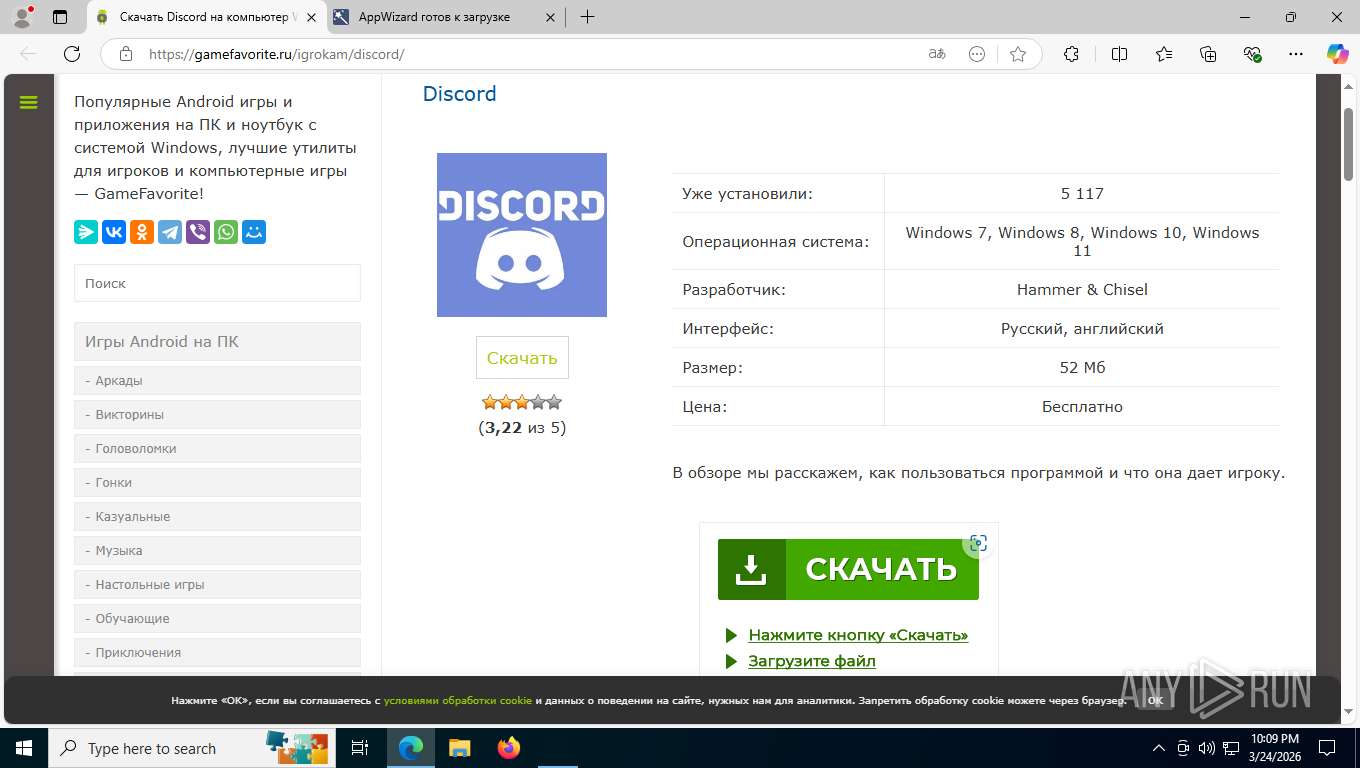Image resolution: width=1360 pixels, height=768 pixels.
Task: Click the Discord logo image
Action: click(x=522, y=235)
